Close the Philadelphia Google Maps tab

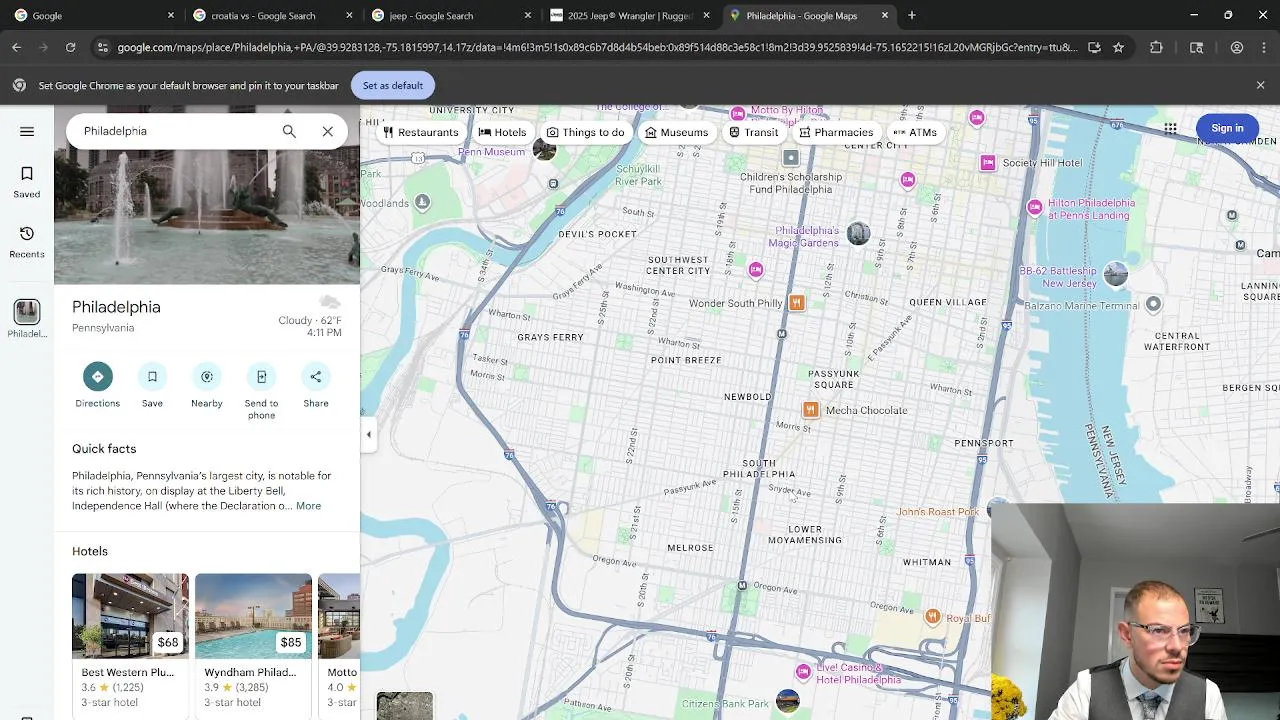pyautogui.click(x=885, y=15)
